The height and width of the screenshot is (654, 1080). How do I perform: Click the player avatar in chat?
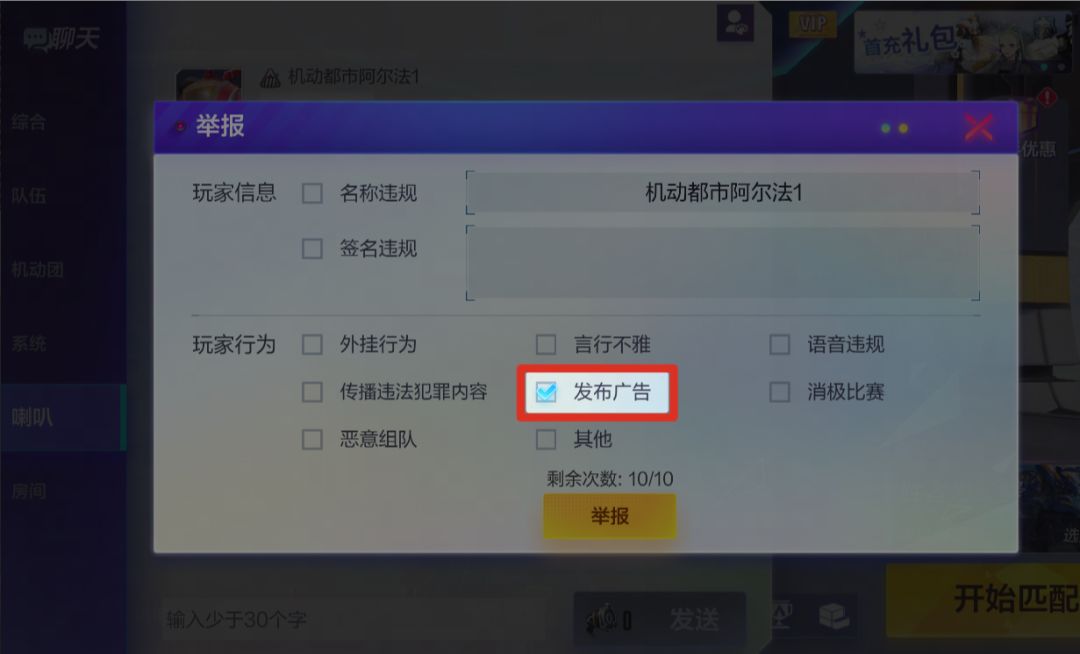pos(209,85)
